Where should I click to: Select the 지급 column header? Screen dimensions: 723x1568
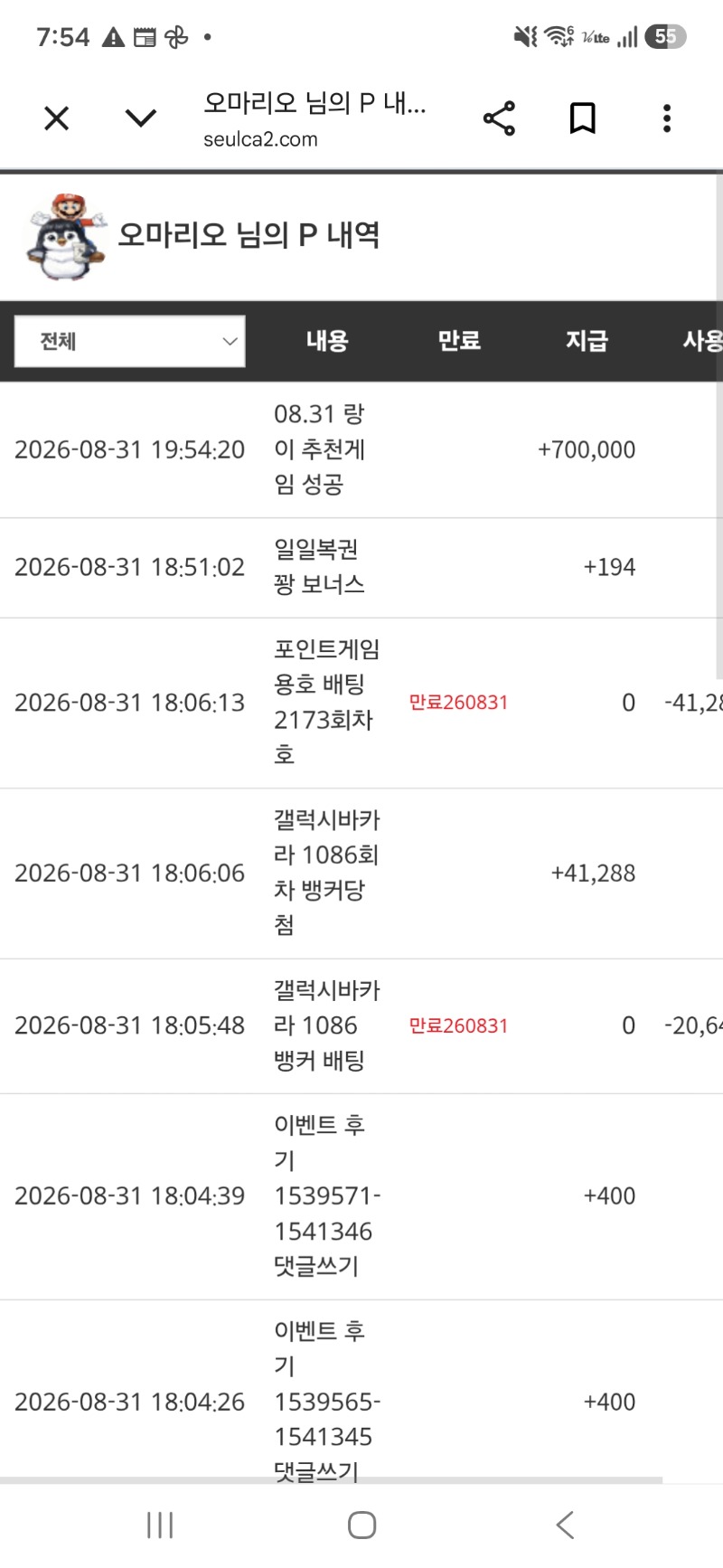pos(587,341)
